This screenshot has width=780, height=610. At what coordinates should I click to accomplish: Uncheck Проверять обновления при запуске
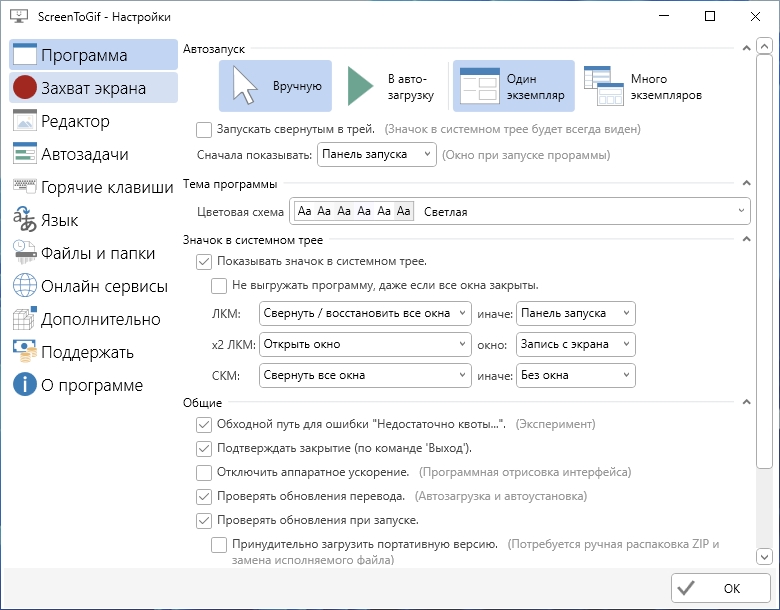[x=204, y=521]
